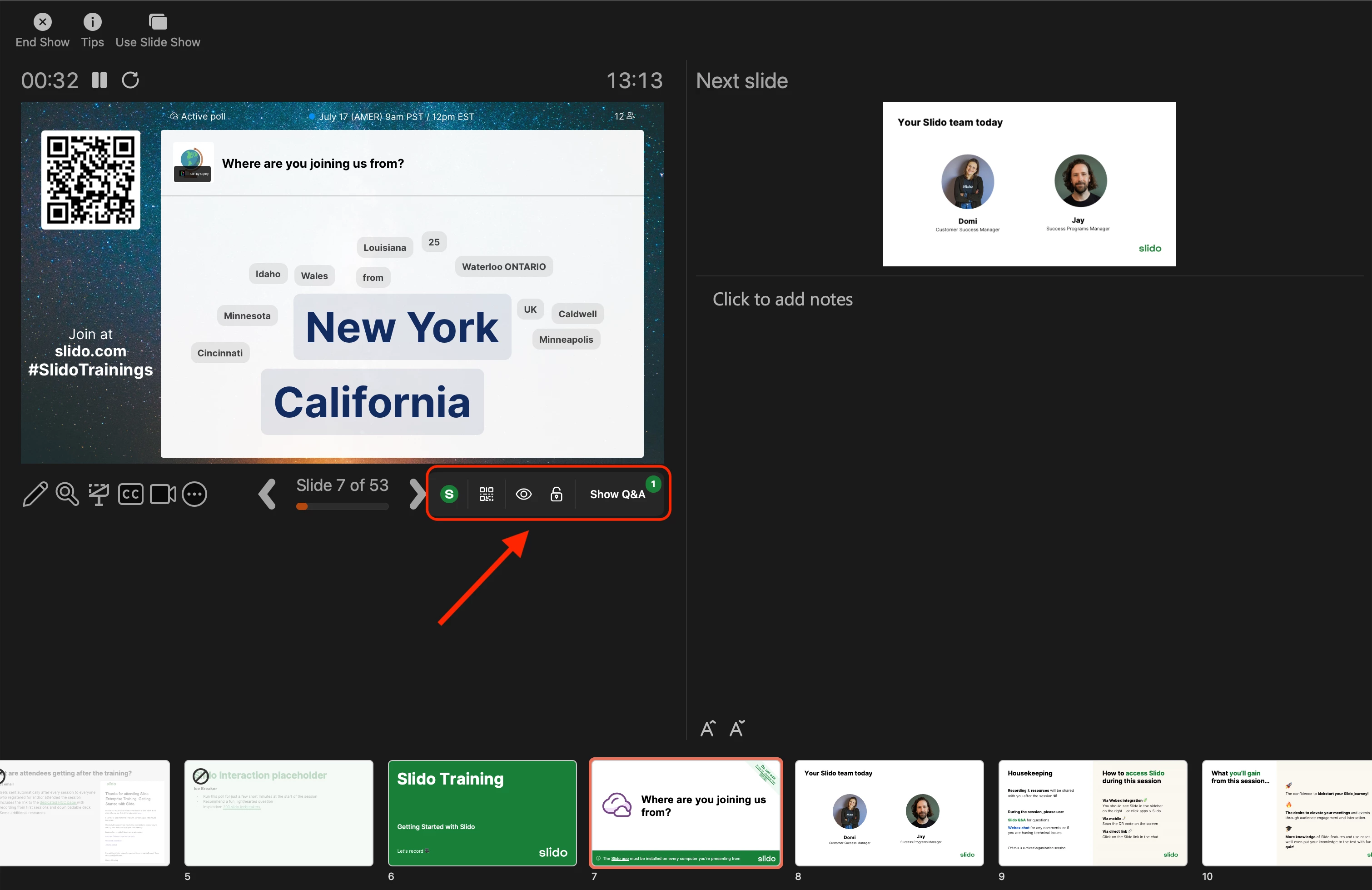
Task: Click the Louisiana word bubble
Action: [384, 247]
